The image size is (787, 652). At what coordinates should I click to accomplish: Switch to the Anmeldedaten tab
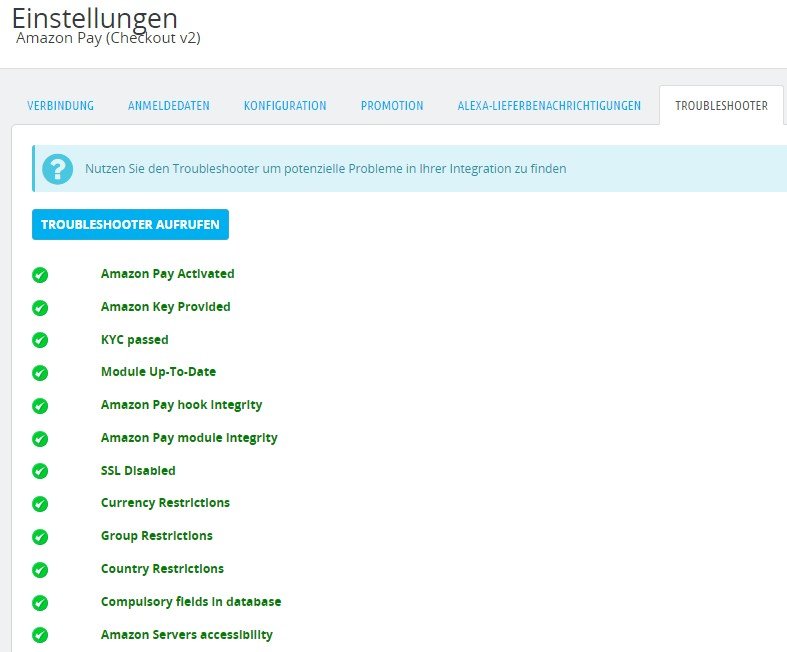[169, 105]
